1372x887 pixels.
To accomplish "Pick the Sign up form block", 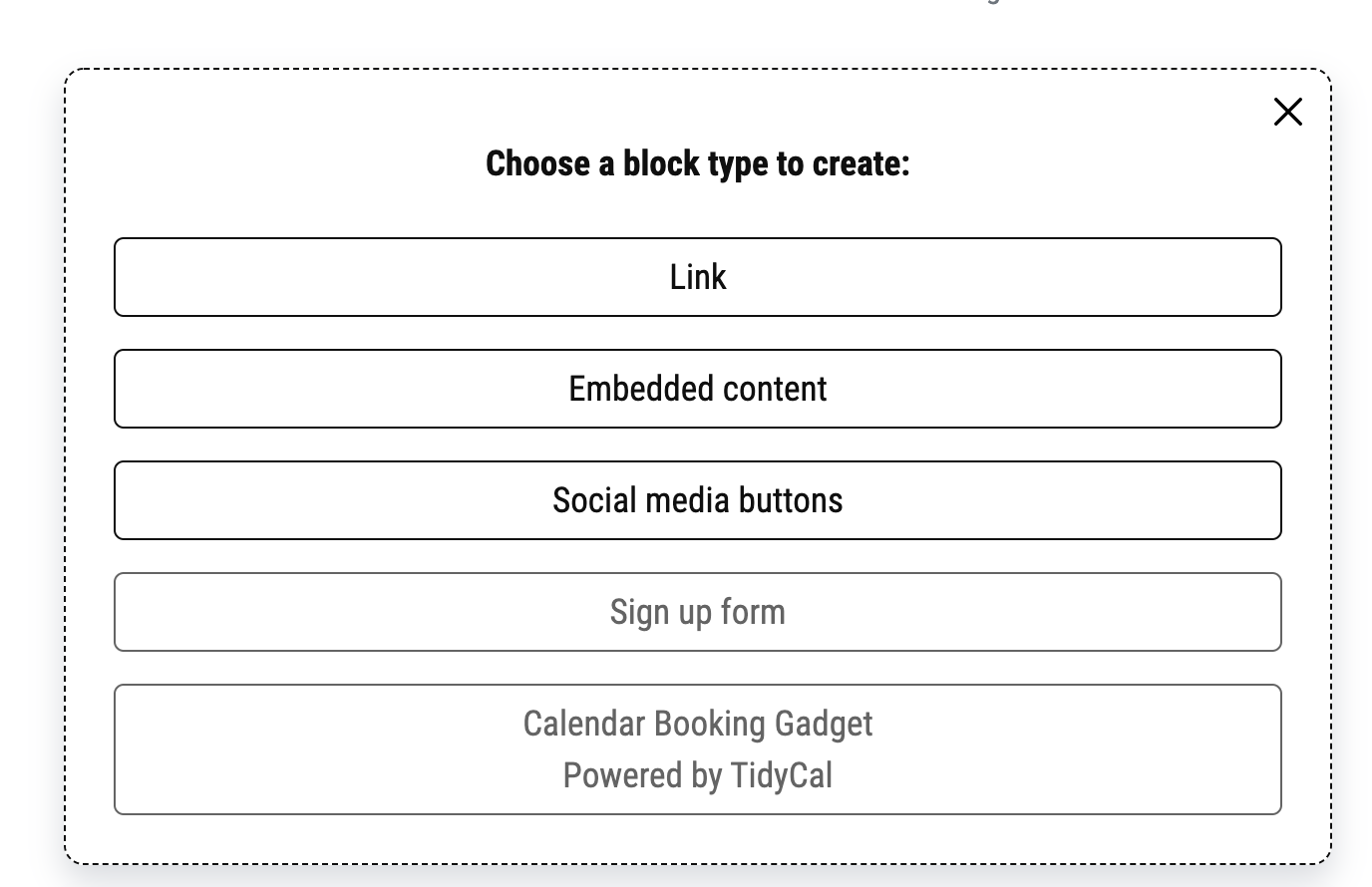I will (698, 612).
